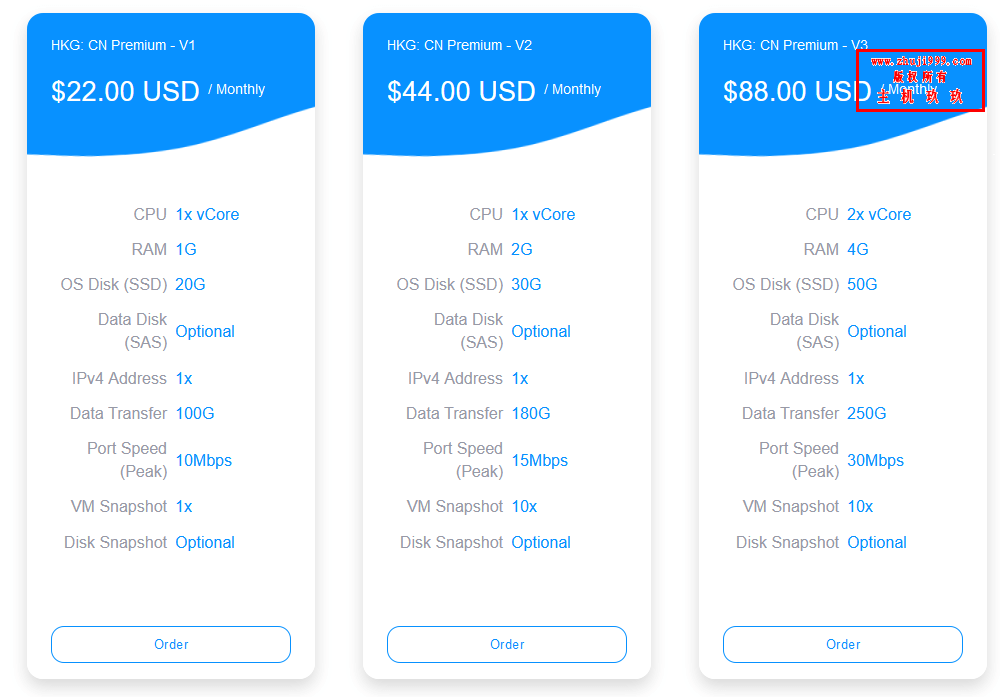Click the 1G RAM value in V1
Image resolution: width=1000 pixels, height=697 pixels.
[x=186, y=249]
